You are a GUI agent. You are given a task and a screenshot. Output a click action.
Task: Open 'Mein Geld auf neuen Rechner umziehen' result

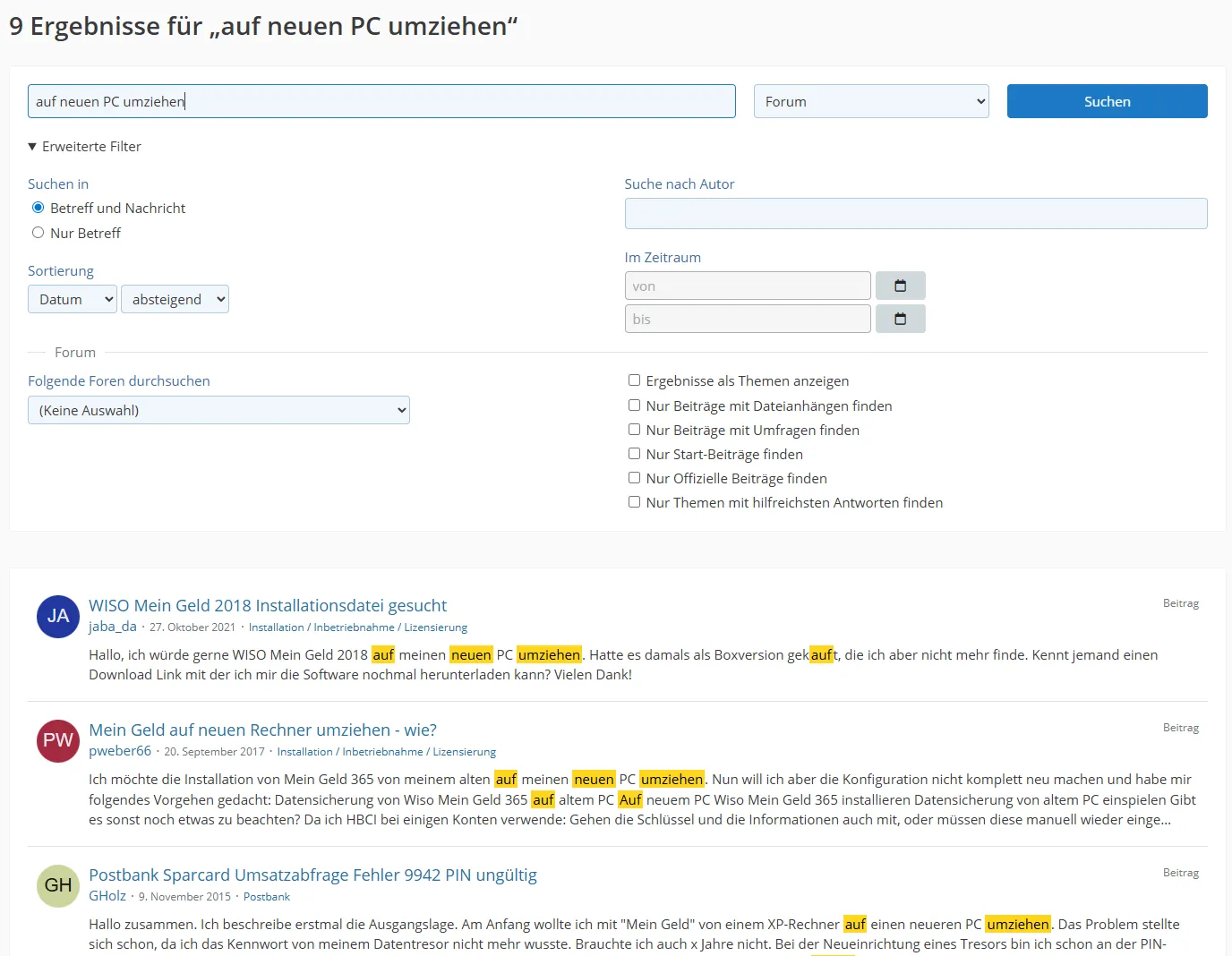coord(262,730)
